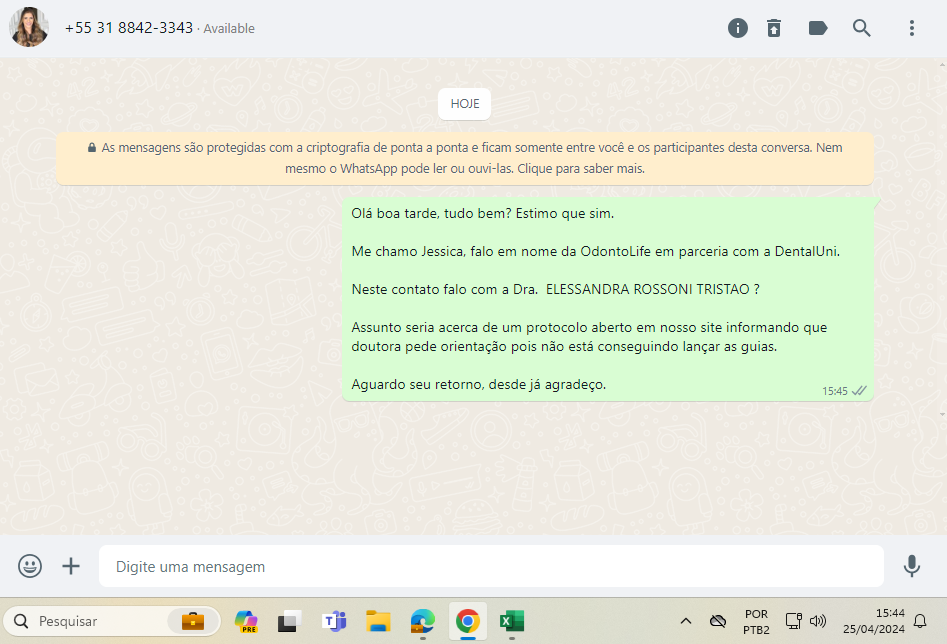Click the lock icon in encryption notice
Image resolution: width=947 pixels, height=644 pixels.
point(92,147)
